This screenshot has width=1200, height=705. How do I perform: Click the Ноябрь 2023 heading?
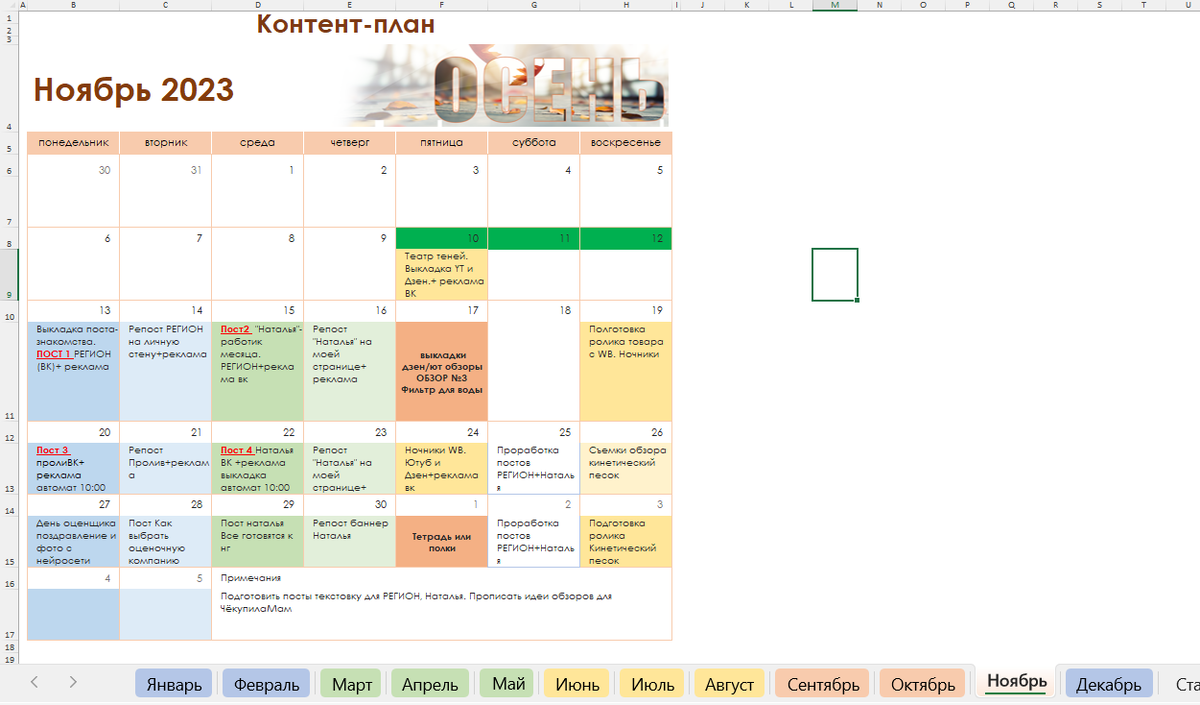pyautogui.click(x=134, y=90)
